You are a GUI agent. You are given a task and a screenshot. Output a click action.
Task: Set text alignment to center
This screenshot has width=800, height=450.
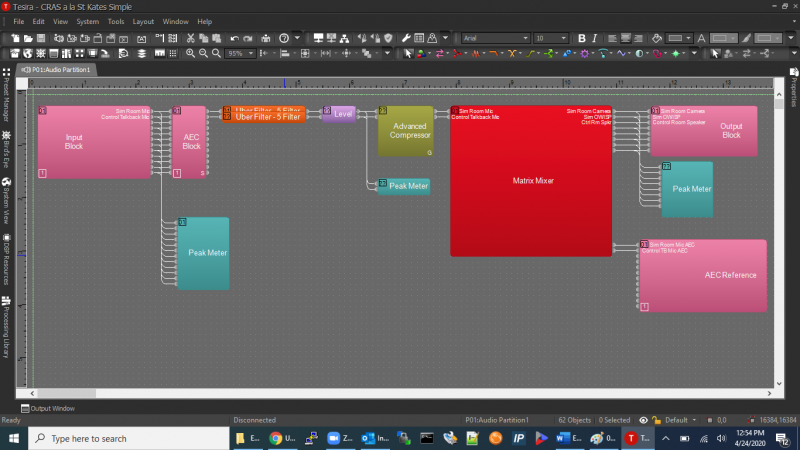click(626, 38)
